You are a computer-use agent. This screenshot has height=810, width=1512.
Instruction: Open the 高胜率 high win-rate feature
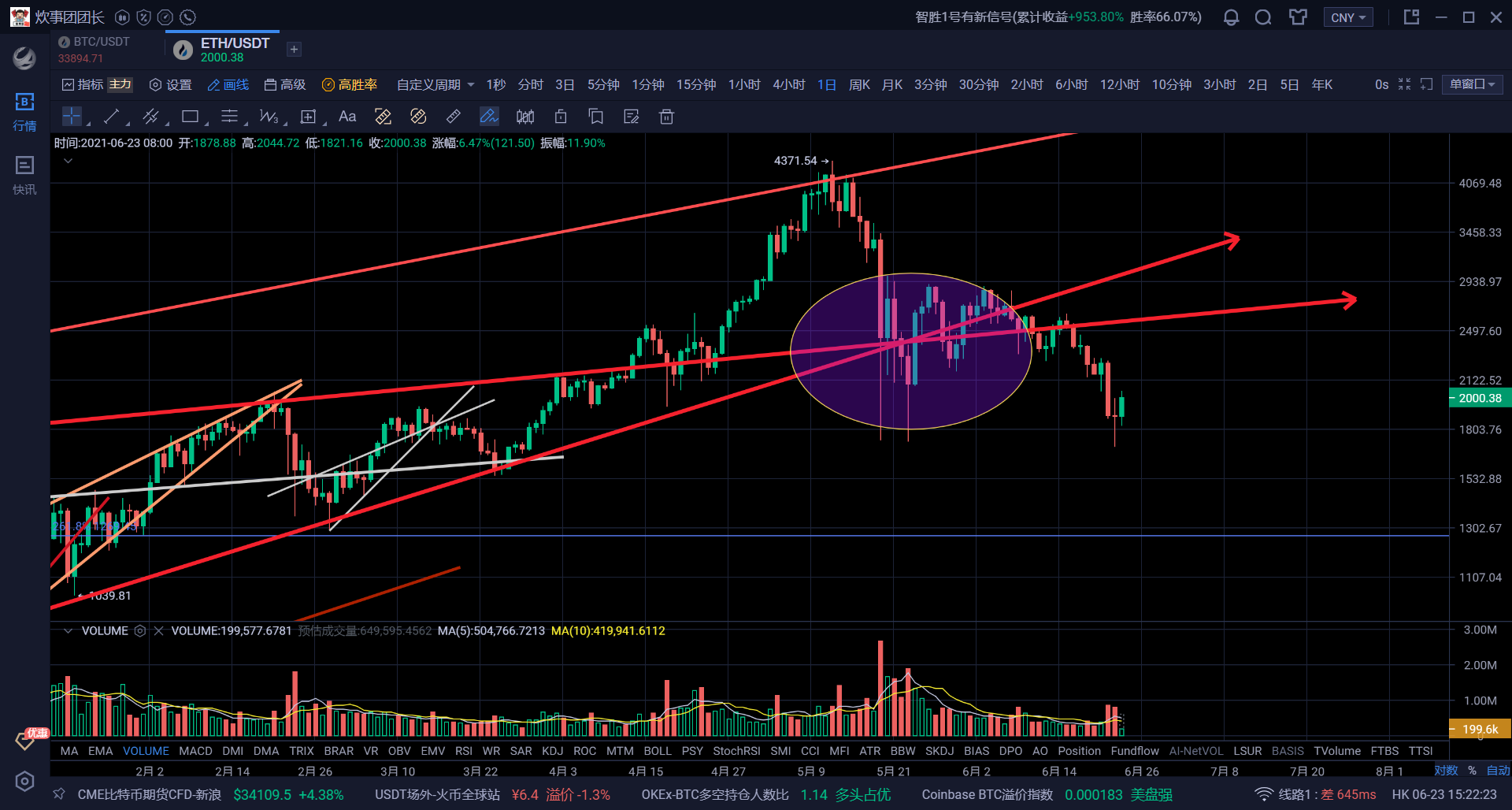[350, 84]
